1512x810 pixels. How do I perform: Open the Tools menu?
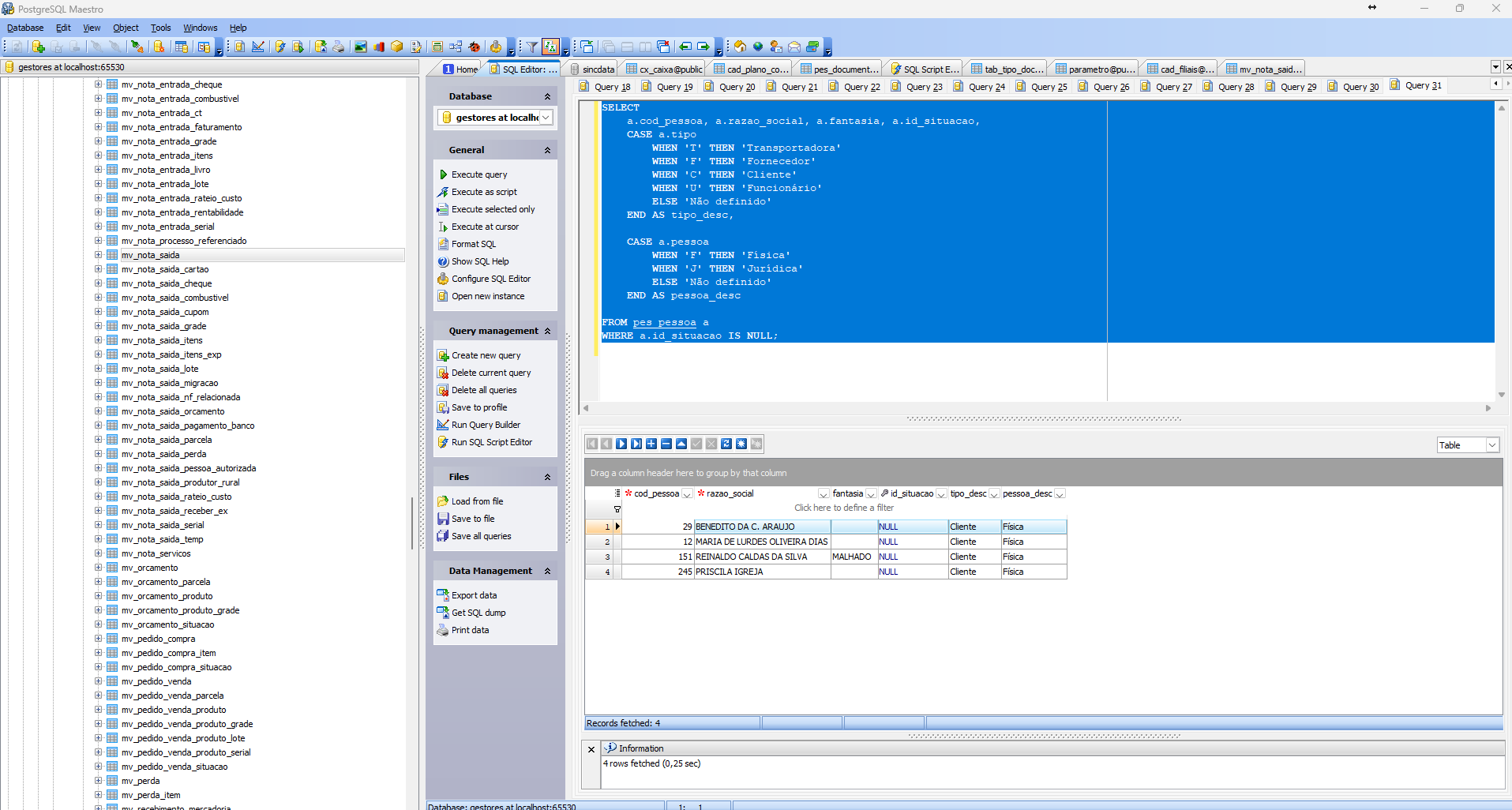coord(160,28)
